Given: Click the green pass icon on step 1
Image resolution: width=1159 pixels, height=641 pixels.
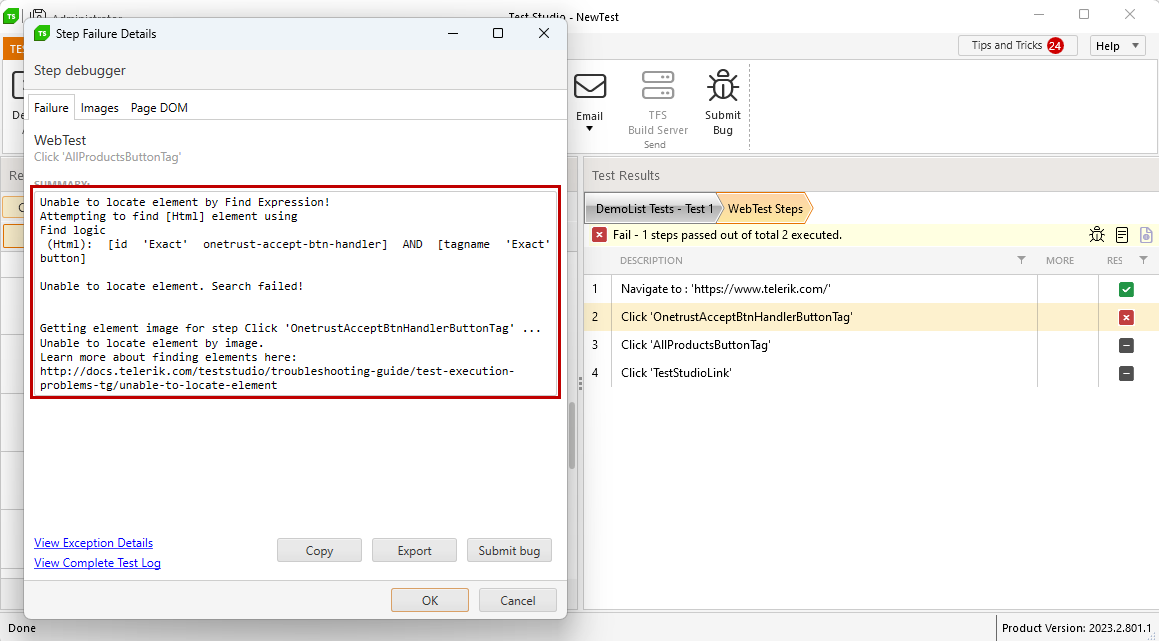Looking at the screenshot, I should coord(1126,289).
